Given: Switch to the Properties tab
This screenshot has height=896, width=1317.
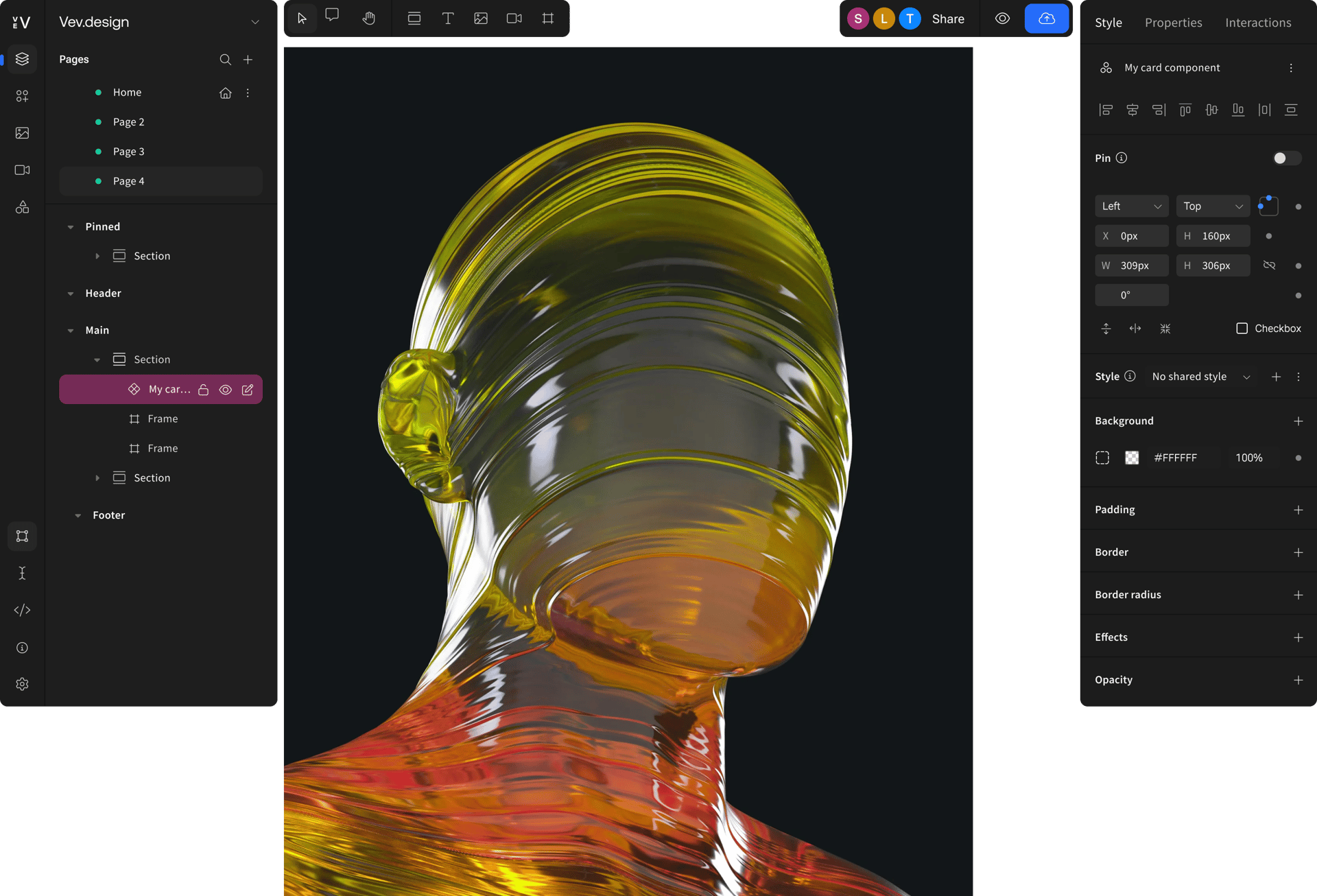Looking at the screenshot, I should pyautogui.click(x=1173, y=23).
